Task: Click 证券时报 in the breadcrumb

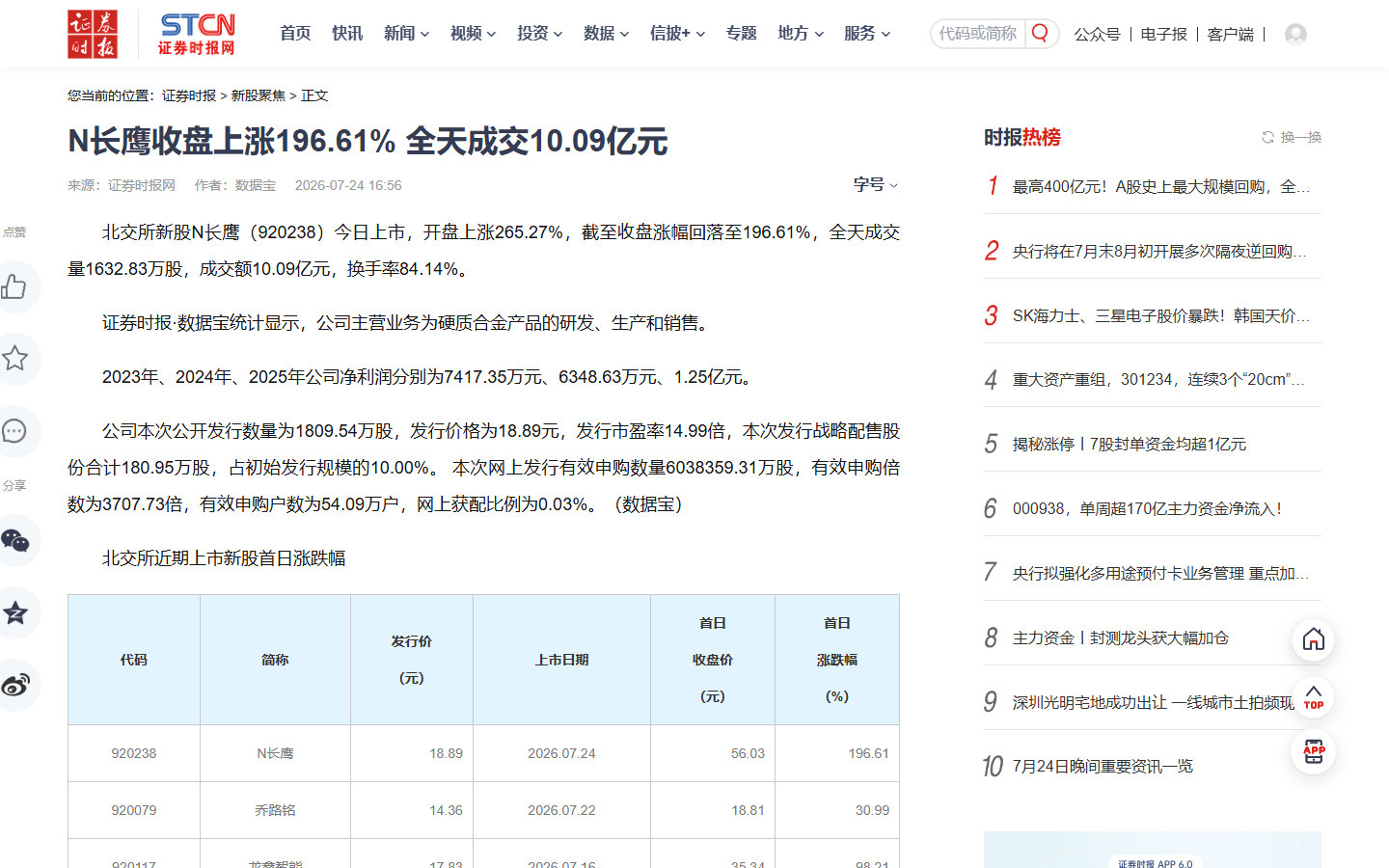Action: (189, 95)
